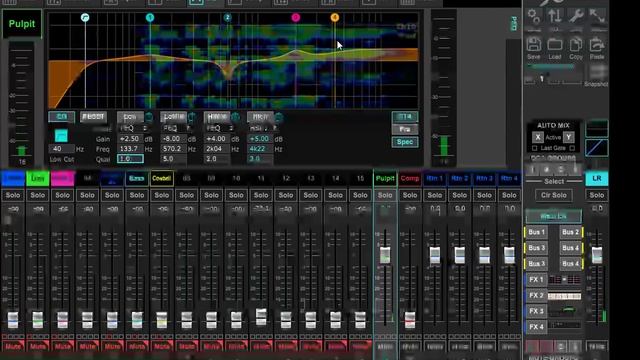Select the LR master channel label
640x360 pixels.
coord(597,178)
